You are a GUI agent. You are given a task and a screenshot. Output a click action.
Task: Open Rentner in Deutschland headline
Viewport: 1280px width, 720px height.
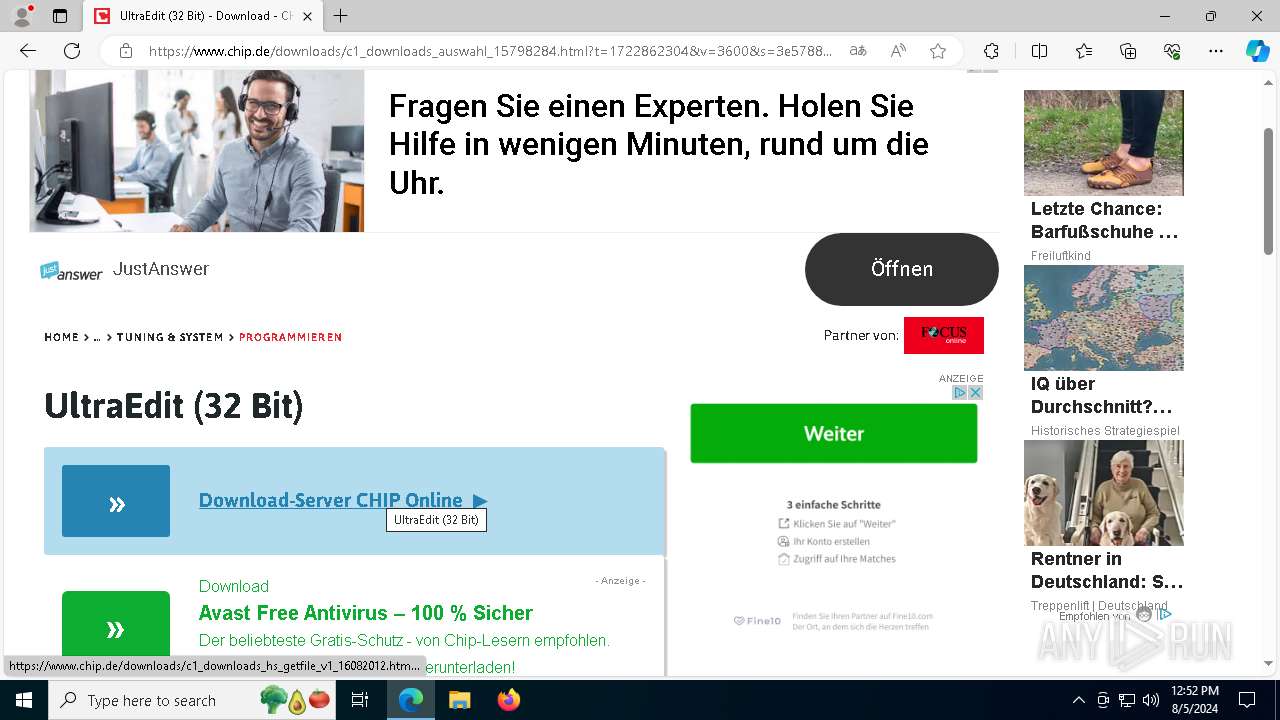point(1107,570)
